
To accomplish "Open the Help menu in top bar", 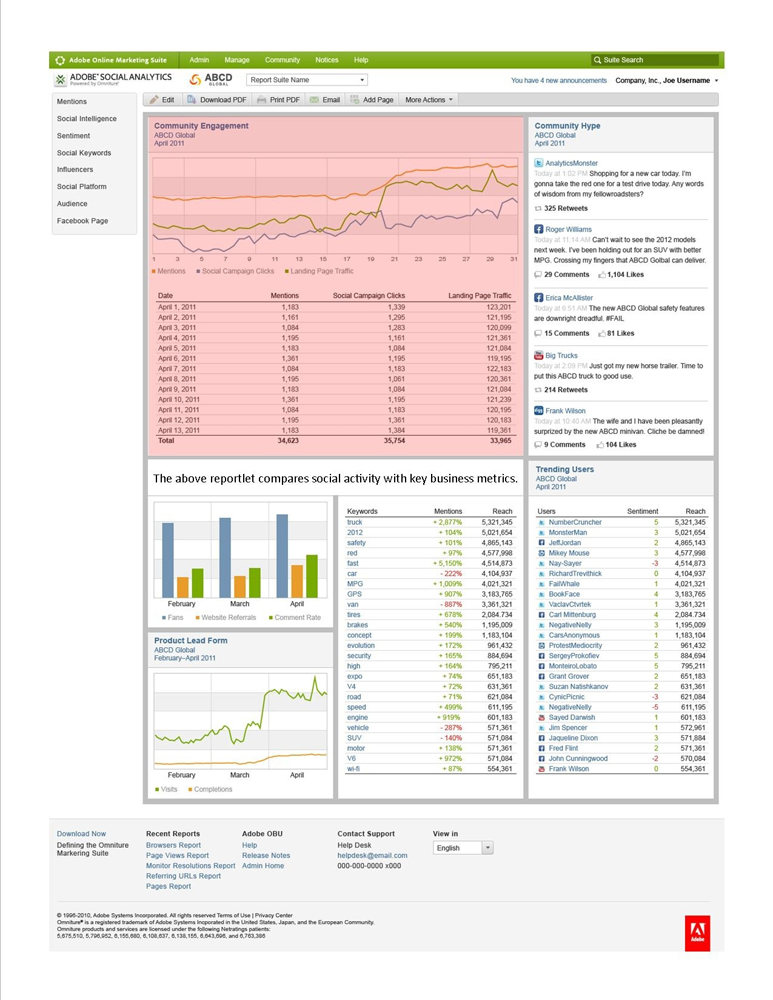I will click(x=361, y=60).
